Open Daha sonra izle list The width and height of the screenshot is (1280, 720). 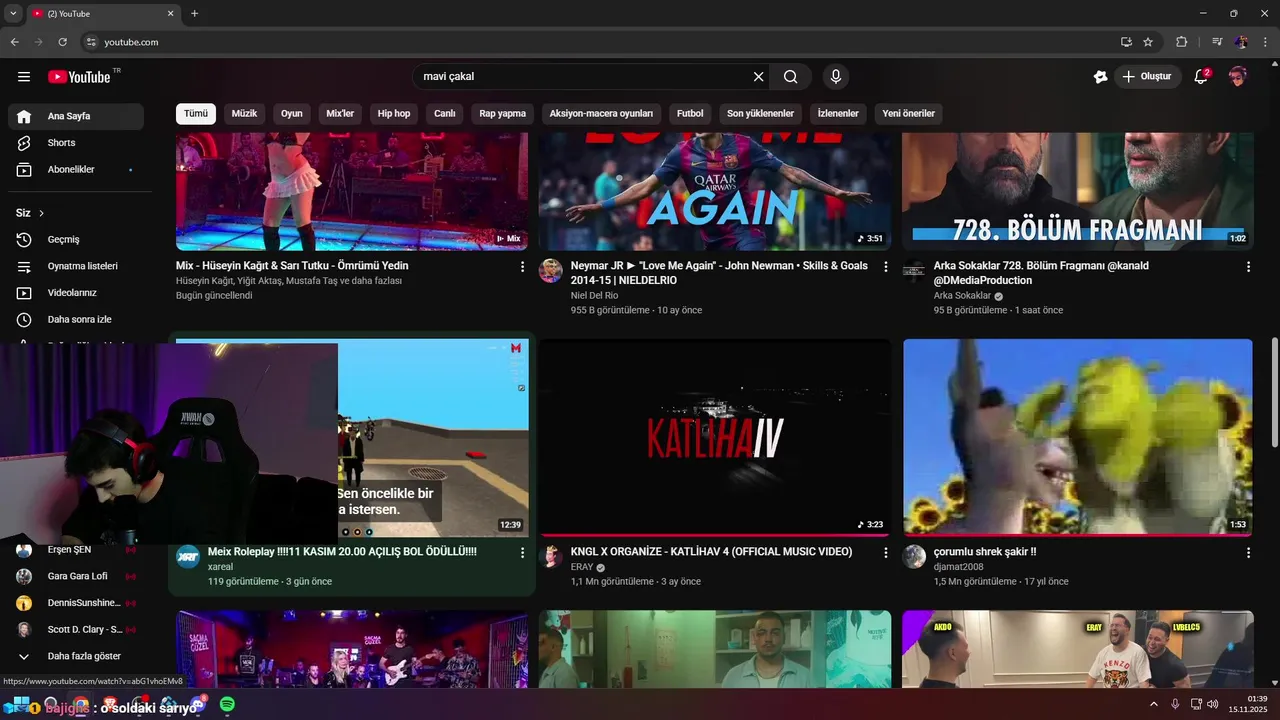coord(76,320)
